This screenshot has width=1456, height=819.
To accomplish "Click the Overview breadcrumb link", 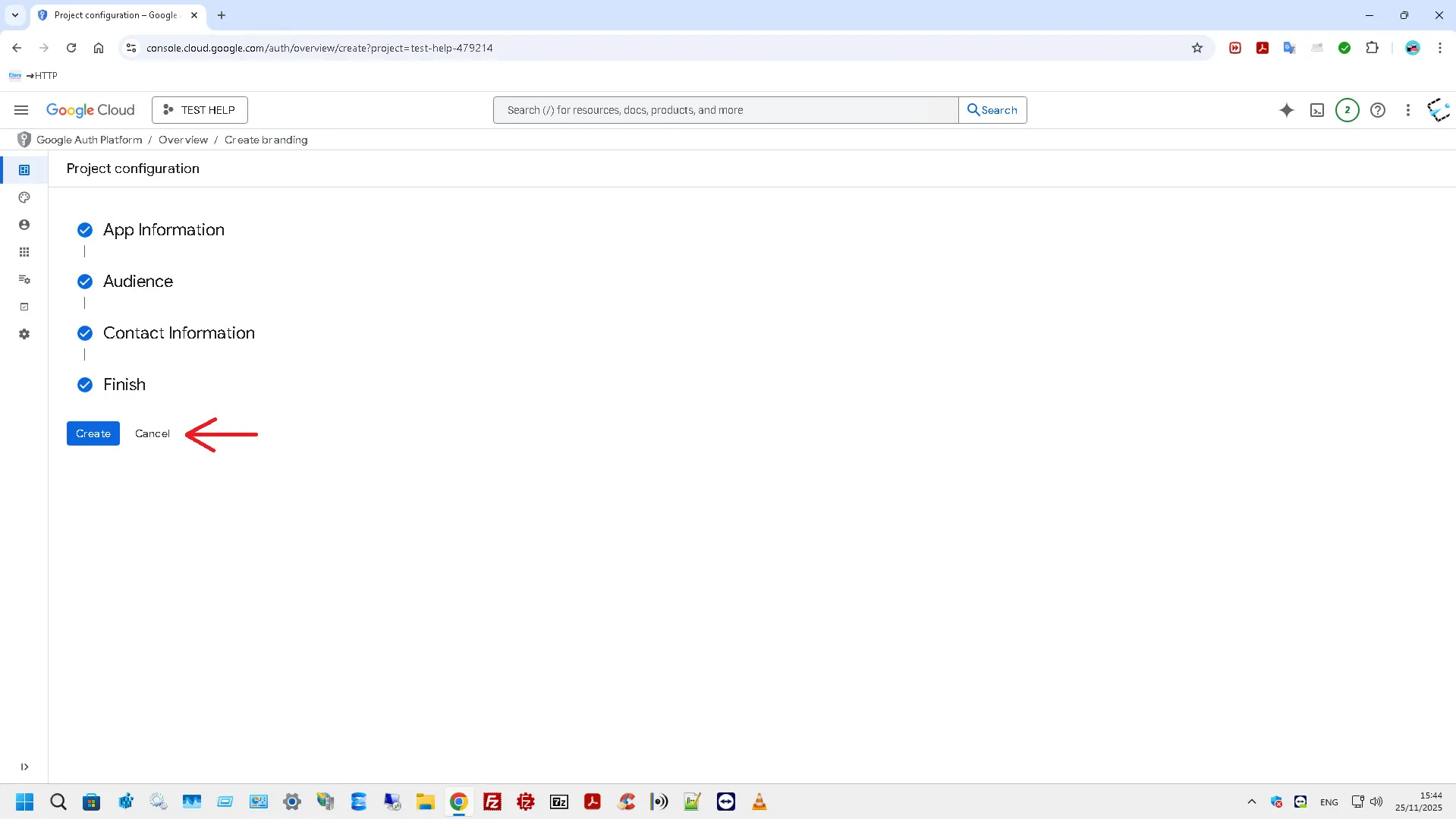I will point(183,140).
